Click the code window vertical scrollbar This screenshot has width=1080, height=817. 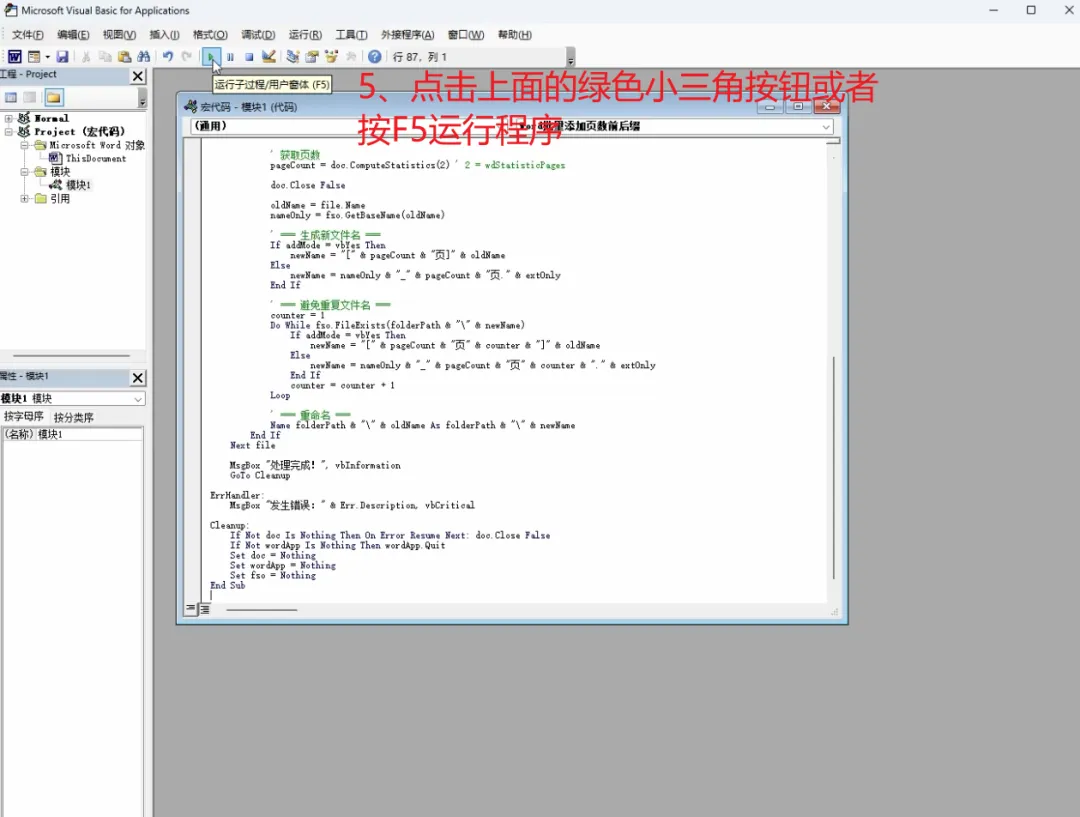click(x=833, y=468)
